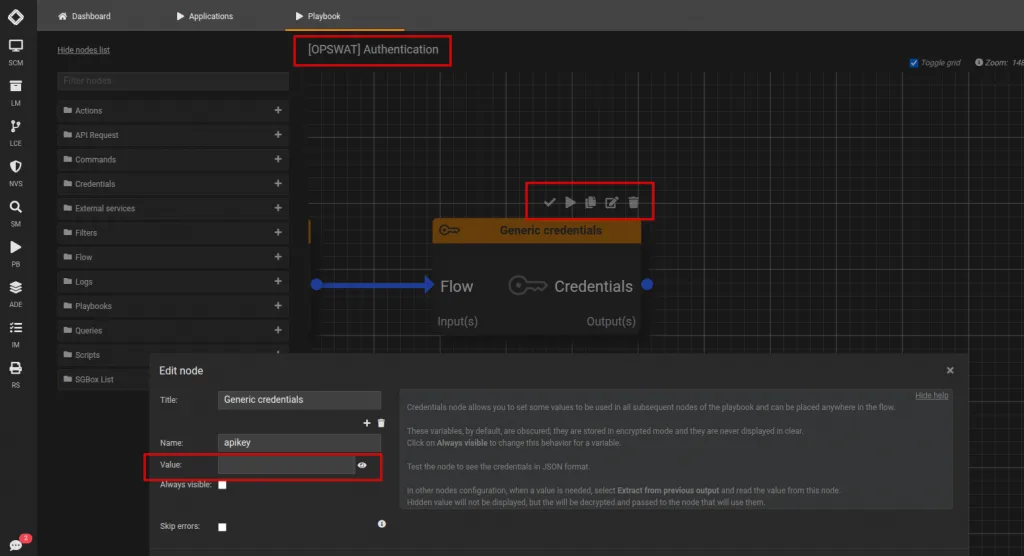Open the RS printer module
The width and height of the screenshot is (1024, 556).
click(x=16, y=374)
